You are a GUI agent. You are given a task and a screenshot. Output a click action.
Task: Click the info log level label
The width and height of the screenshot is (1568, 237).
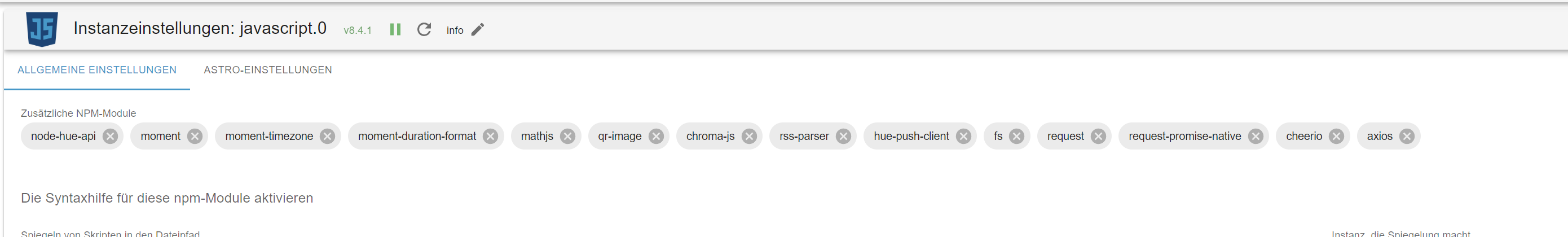[455, 30]
